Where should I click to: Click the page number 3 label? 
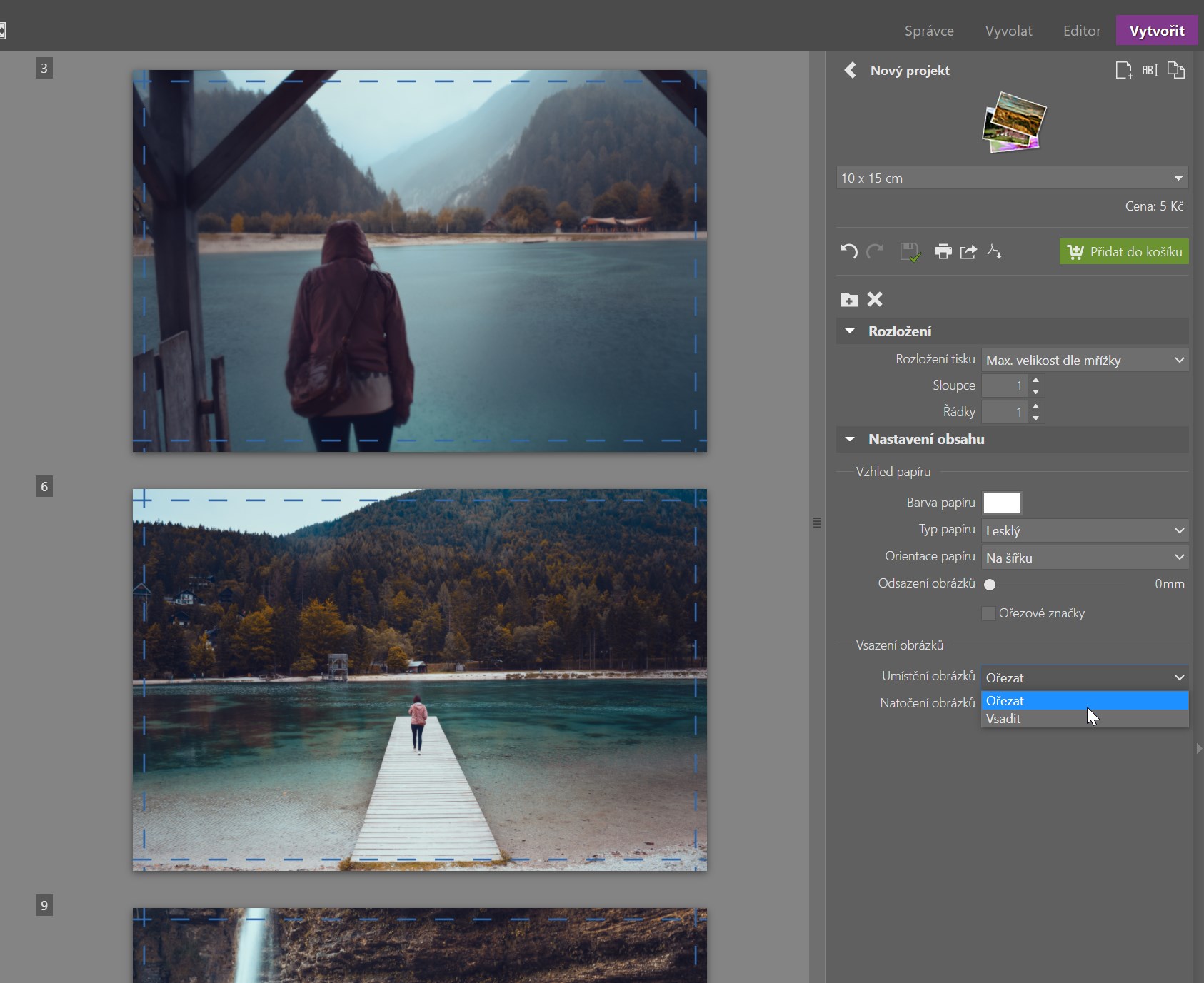click(44, 69)
